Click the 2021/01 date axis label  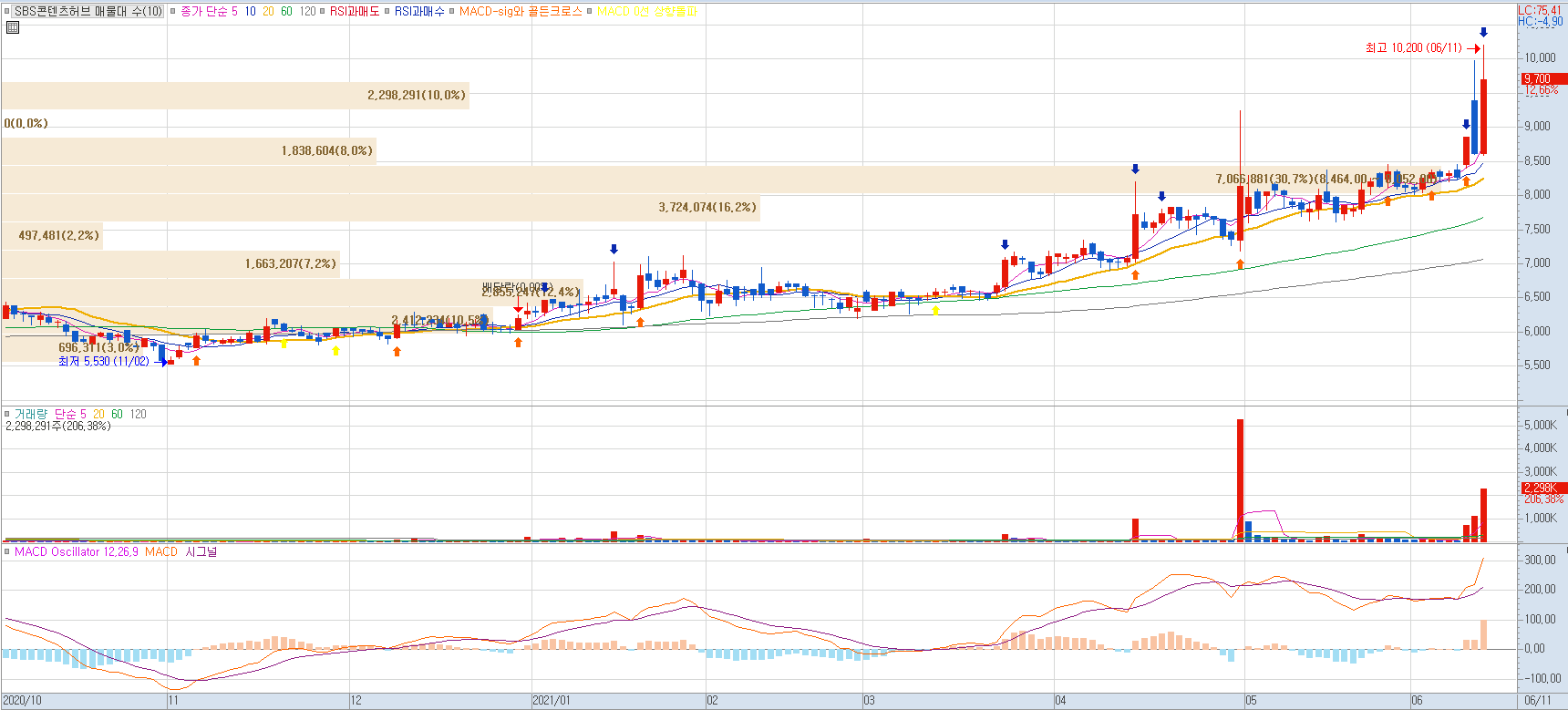pyautogui.click(x=552, y=701)
